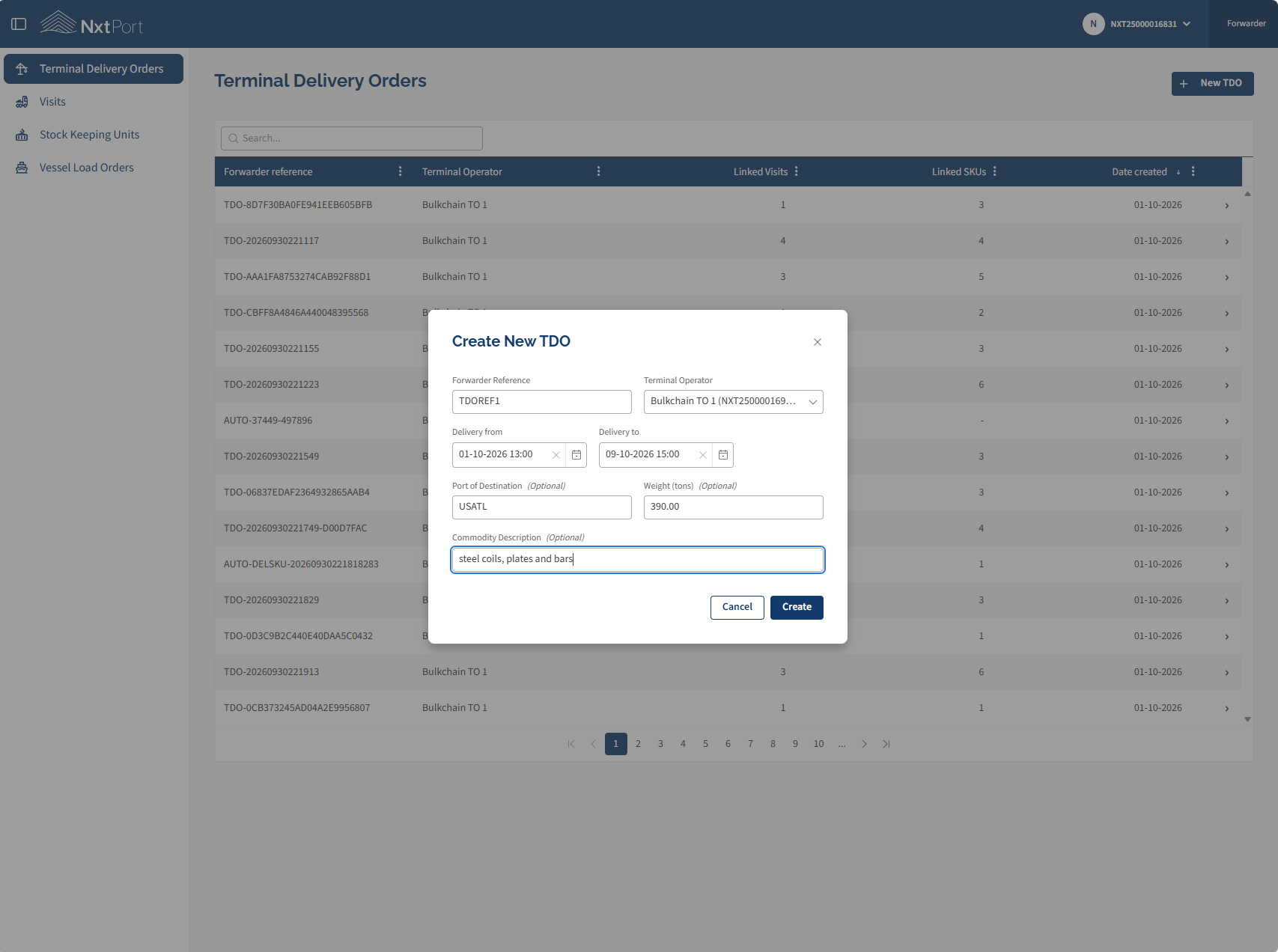
Task: Select page 2 in pagination
Action: (x=638, y=744)
